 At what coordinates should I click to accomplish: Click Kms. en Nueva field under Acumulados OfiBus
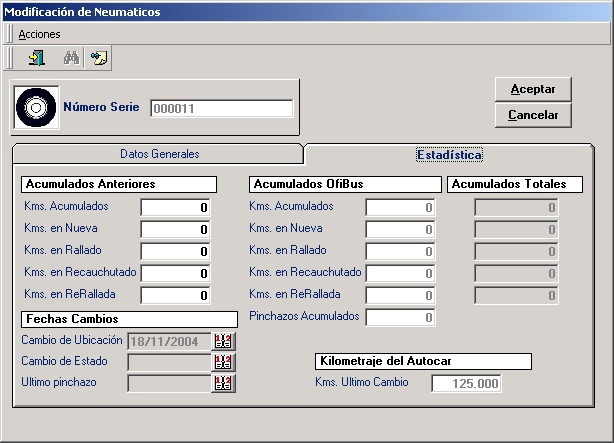pos(400,229)
